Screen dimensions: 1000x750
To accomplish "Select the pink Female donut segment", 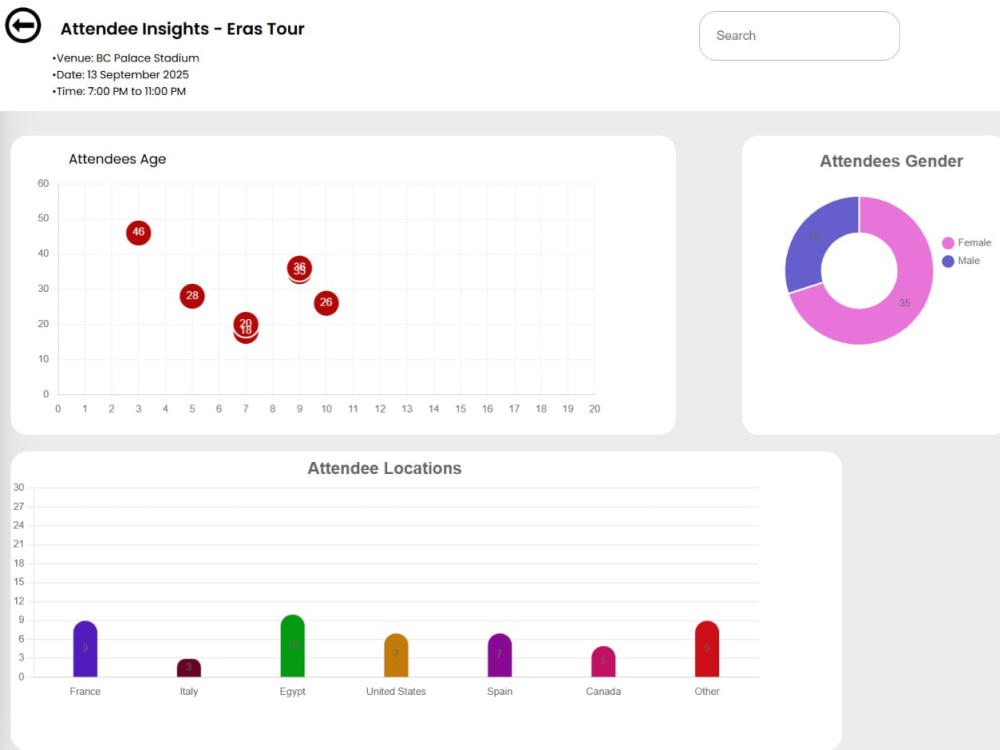I will tap(906, 303).
